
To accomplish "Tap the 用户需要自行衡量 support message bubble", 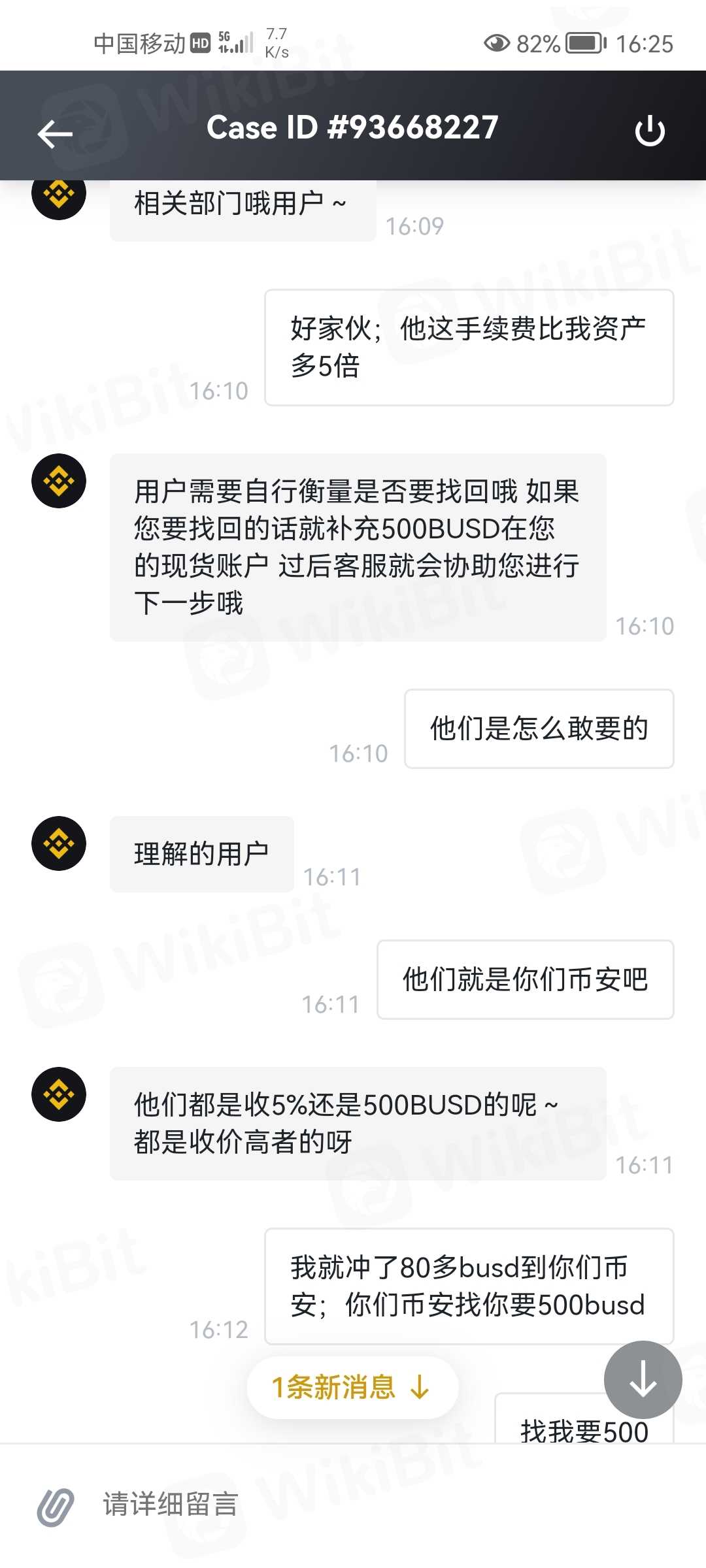I will click(x=358, y=547).
